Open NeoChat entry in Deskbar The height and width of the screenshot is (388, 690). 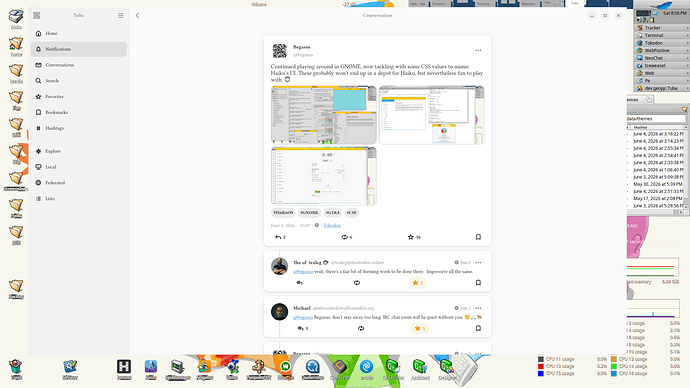(662, 58)
